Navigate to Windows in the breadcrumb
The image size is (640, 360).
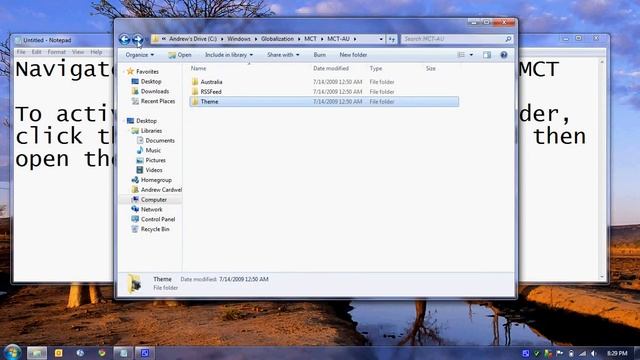[239, 39]
